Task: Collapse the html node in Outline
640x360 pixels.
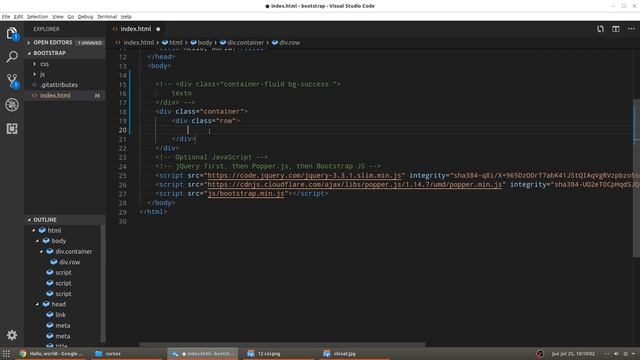Action: point(33,230)
